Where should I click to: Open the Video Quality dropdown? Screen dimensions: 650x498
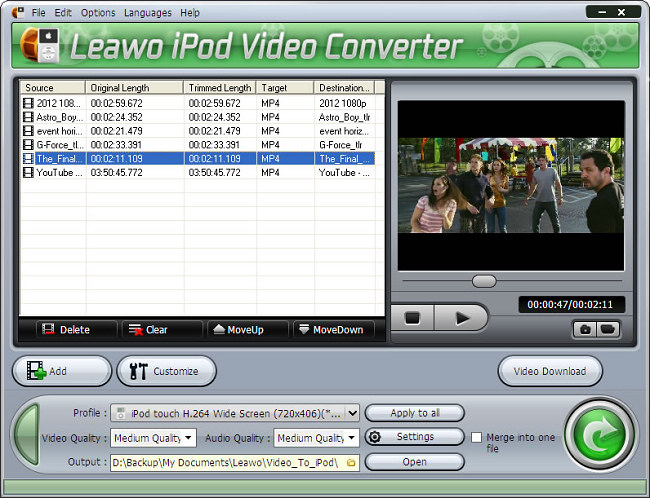[189, 437]
